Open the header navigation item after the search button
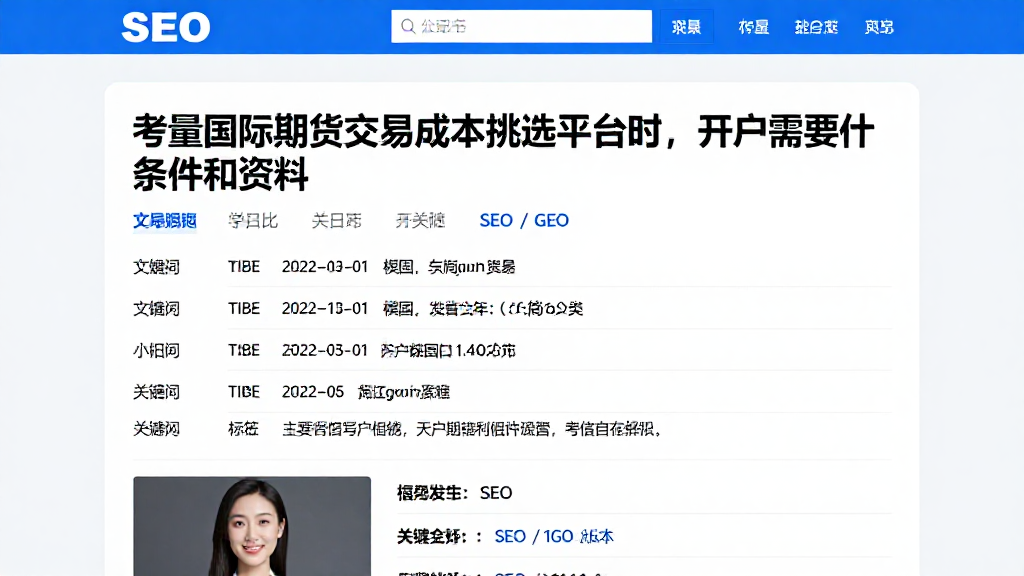This screenshot has width=1024, height=576. pyautogui.click(x=754, y=27)
